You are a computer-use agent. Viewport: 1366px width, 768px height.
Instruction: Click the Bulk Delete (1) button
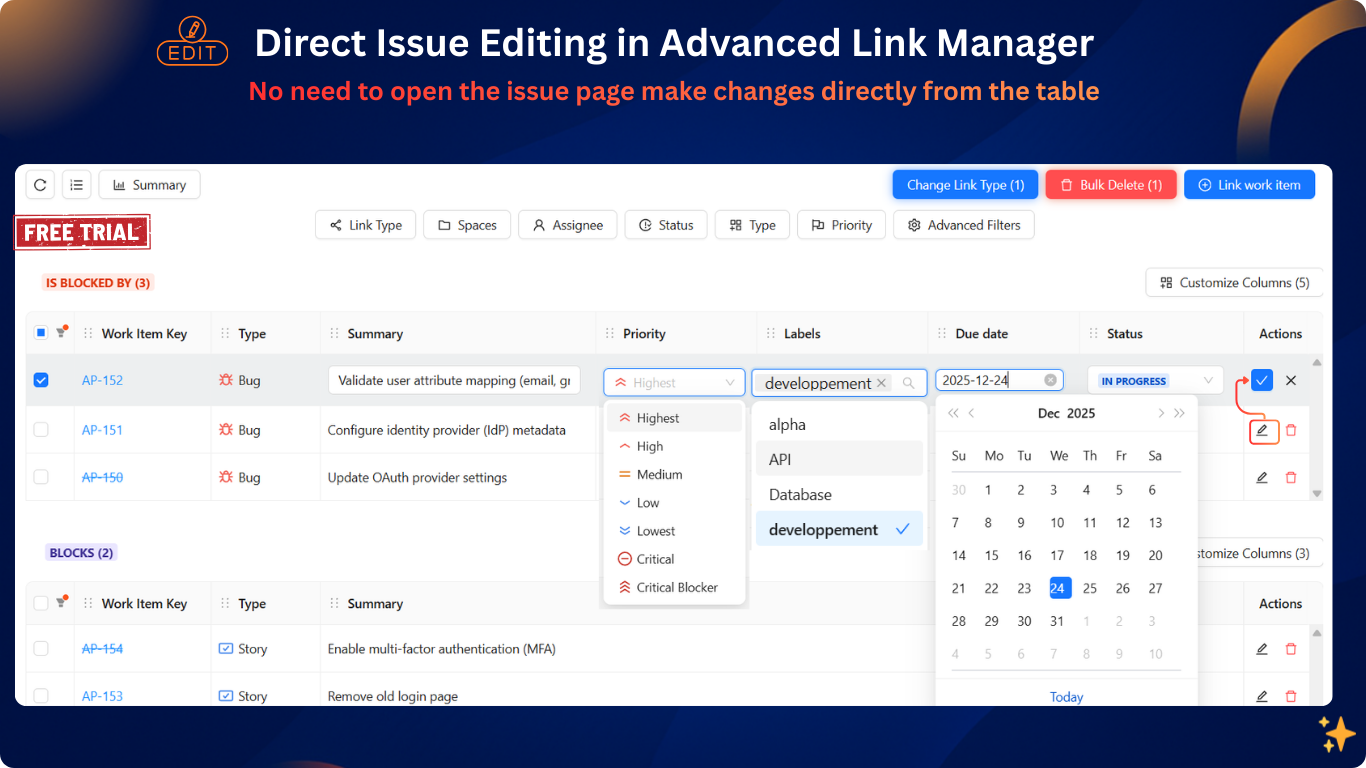pos(1110,184)
